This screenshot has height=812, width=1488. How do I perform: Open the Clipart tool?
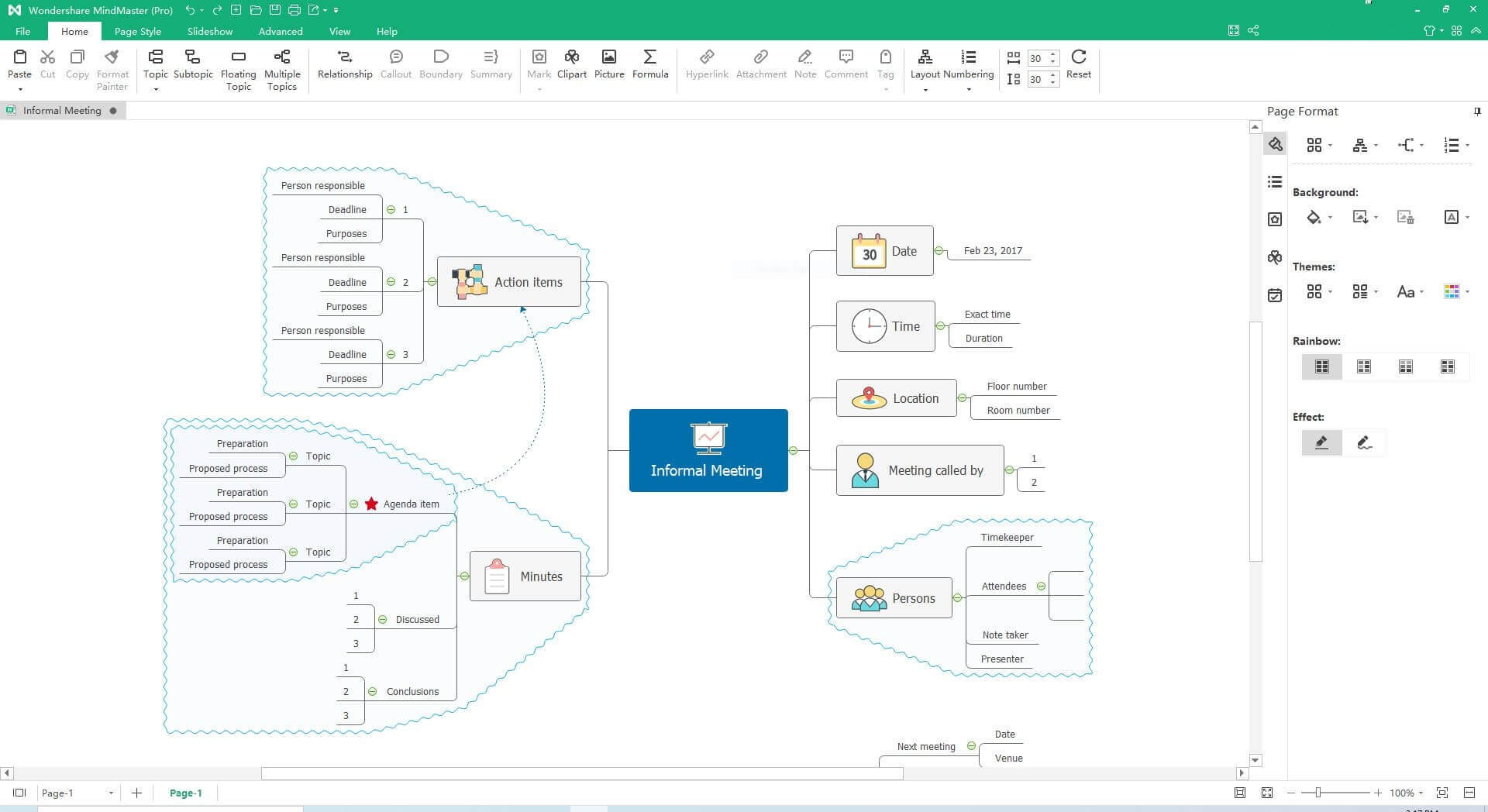(572, 57)
